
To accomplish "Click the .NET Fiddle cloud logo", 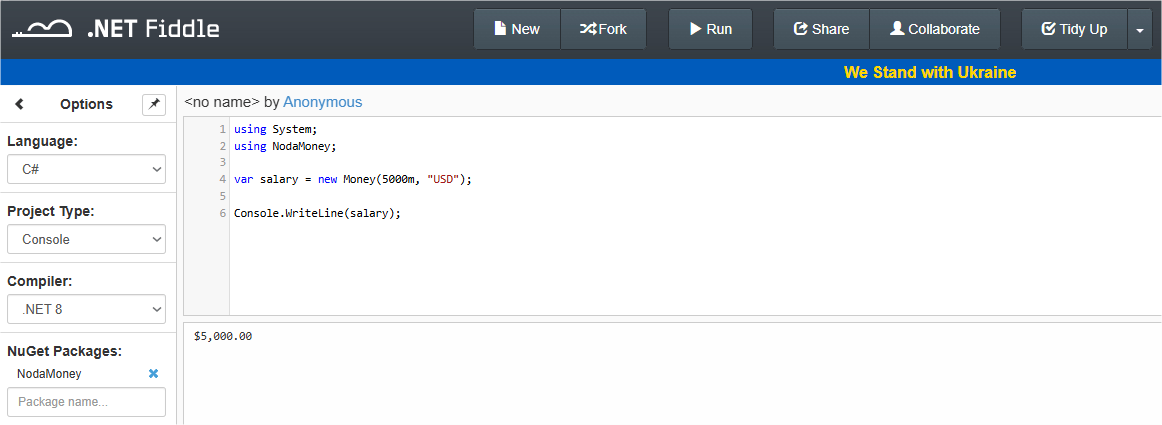I will pos(42,29).
